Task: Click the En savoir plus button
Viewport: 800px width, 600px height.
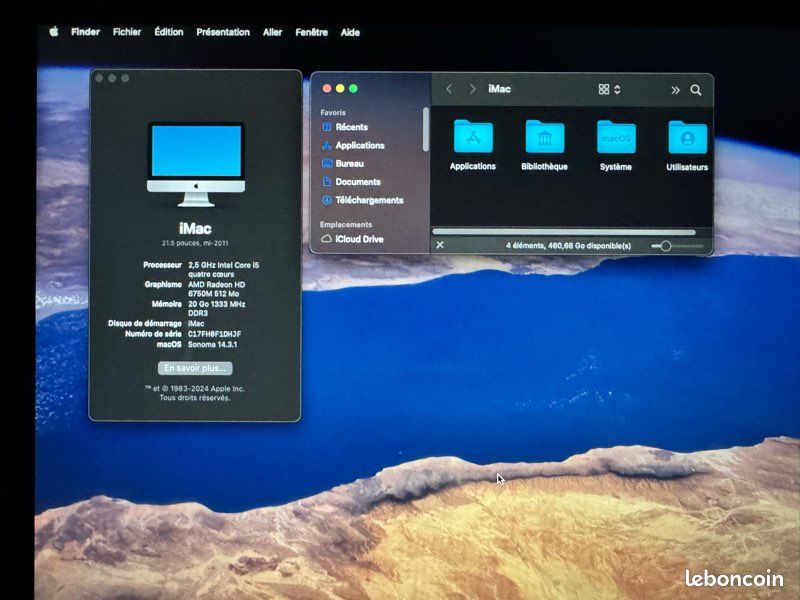Action: [195, 368]
